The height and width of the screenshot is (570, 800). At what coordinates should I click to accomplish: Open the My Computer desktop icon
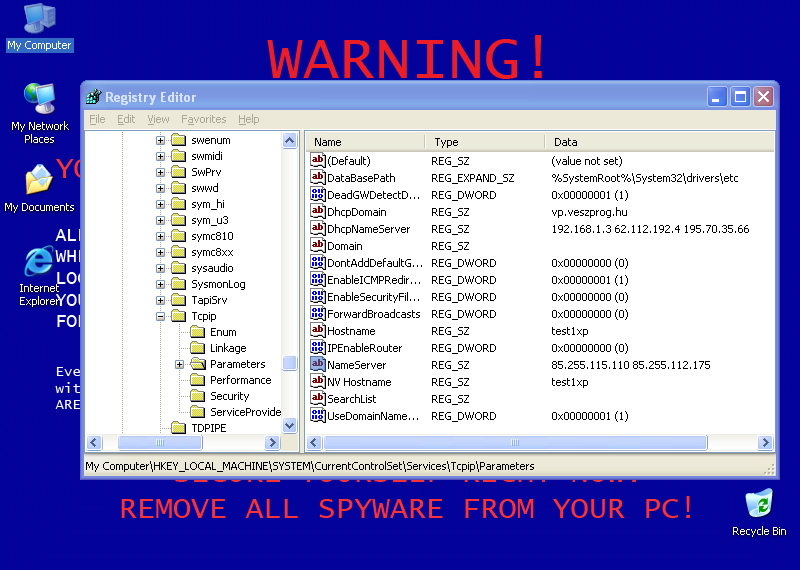pos(39,27)
